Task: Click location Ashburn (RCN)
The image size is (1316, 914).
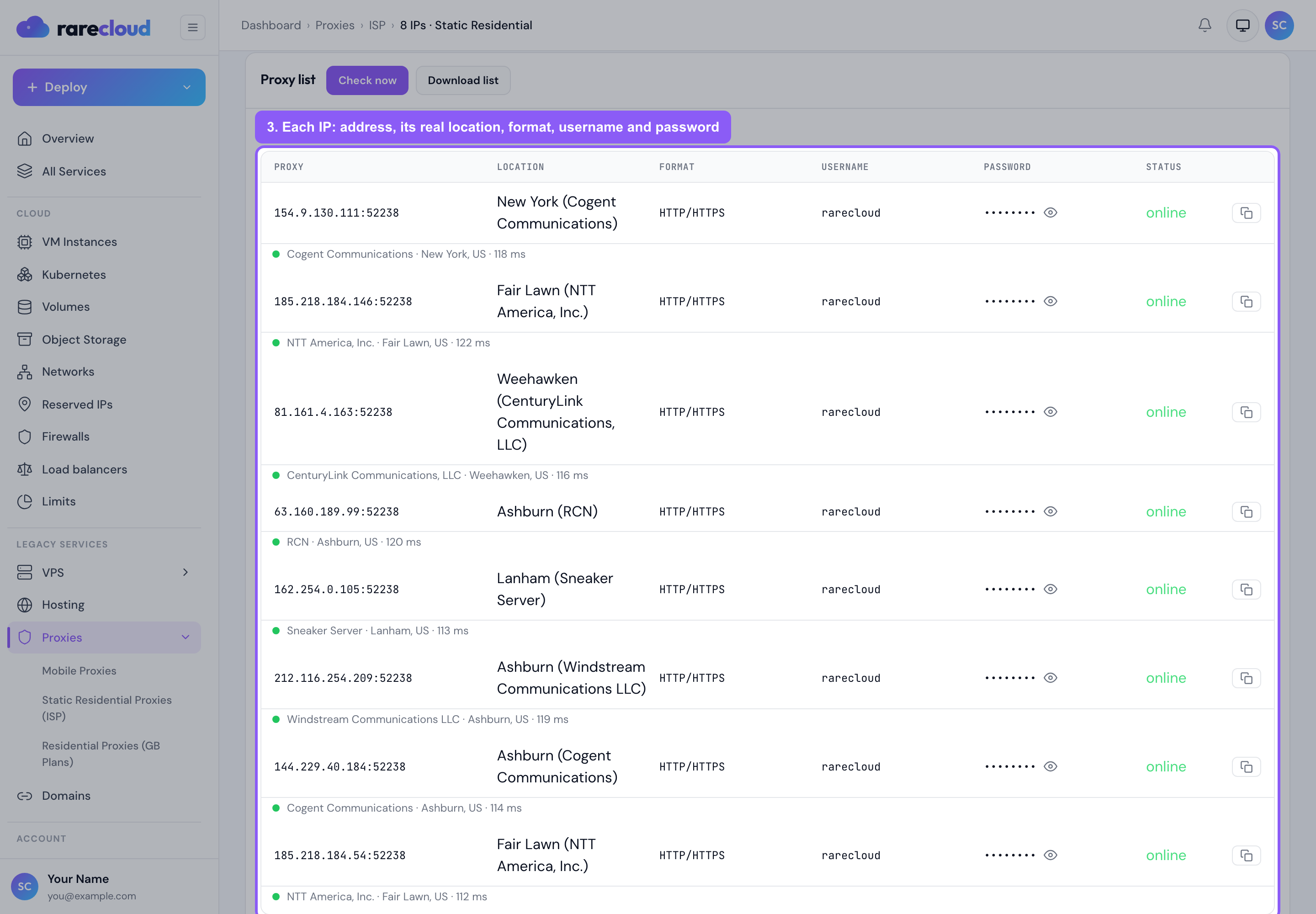Action: 547,511
